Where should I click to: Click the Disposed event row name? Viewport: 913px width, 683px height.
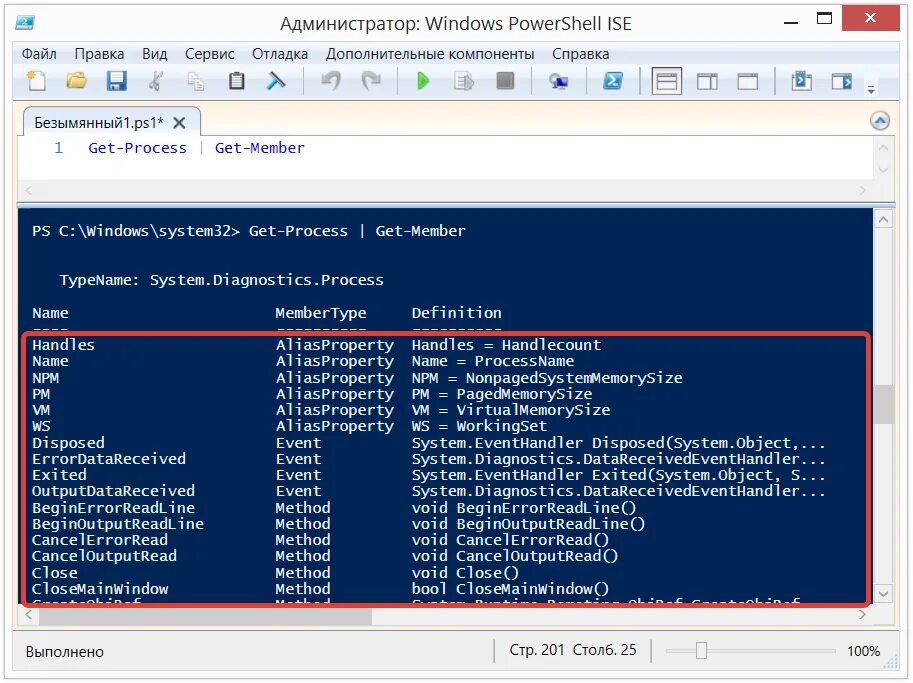[68, 443]
